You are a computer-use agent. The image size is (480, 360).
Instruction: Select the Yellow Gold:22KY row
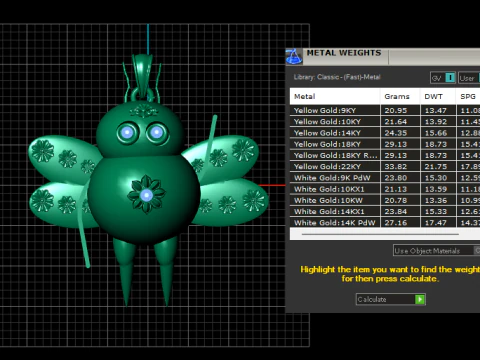click(x=385, y=166)
